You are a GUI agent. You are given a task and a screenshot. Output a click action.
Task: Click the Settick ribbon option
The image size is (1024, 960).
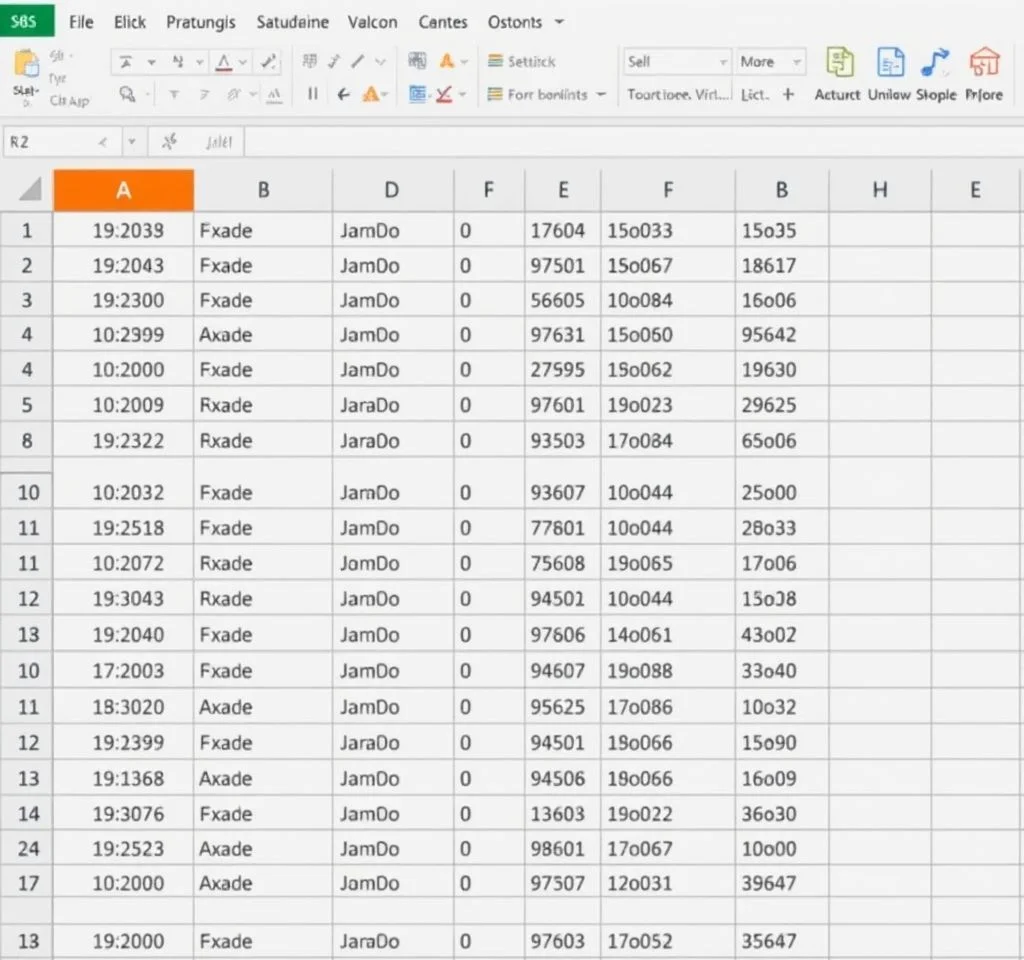521,62
